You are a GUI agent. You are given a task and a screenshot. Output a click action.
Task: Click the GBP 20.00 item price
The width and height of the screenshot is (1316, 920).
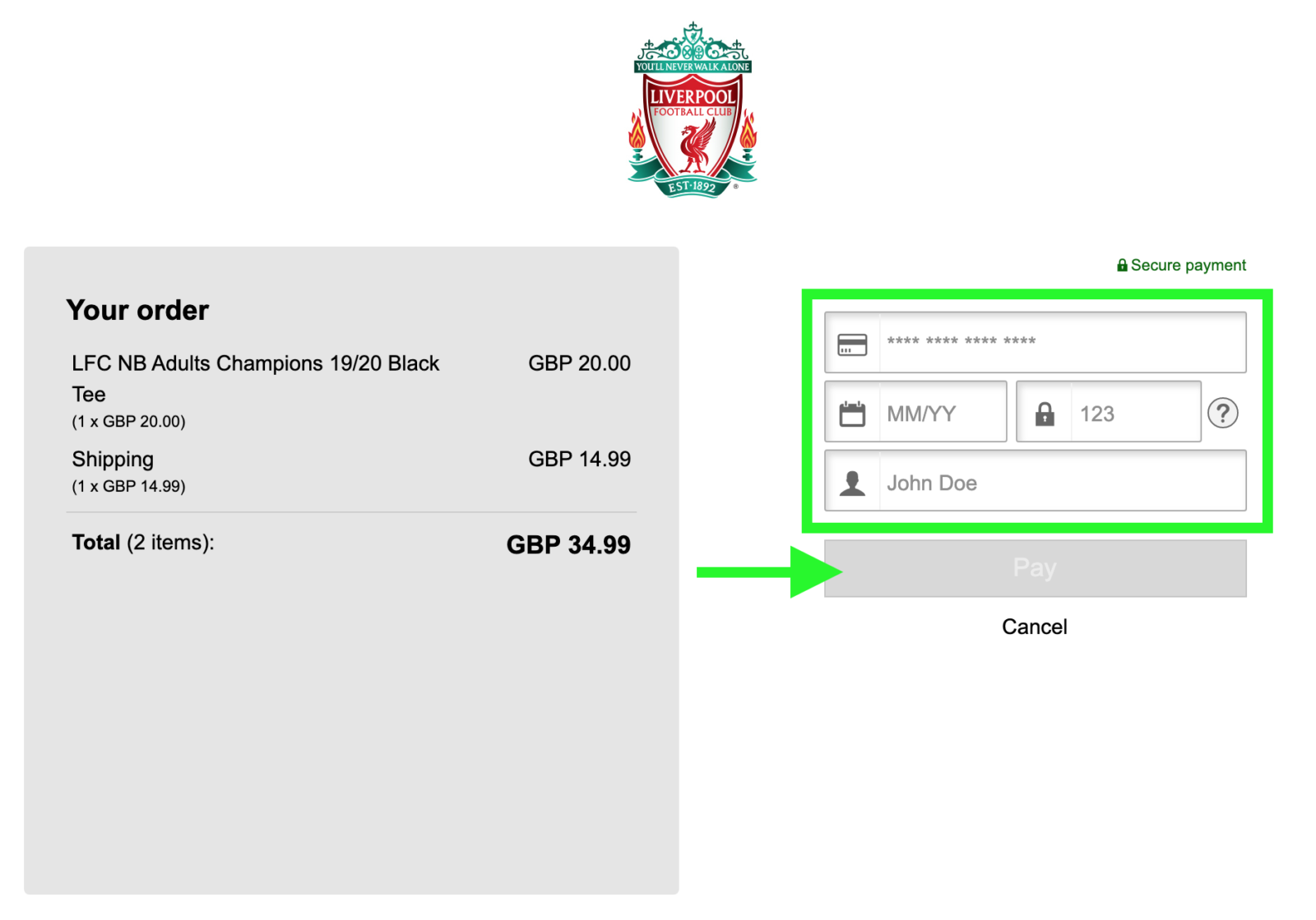(580, 363)
